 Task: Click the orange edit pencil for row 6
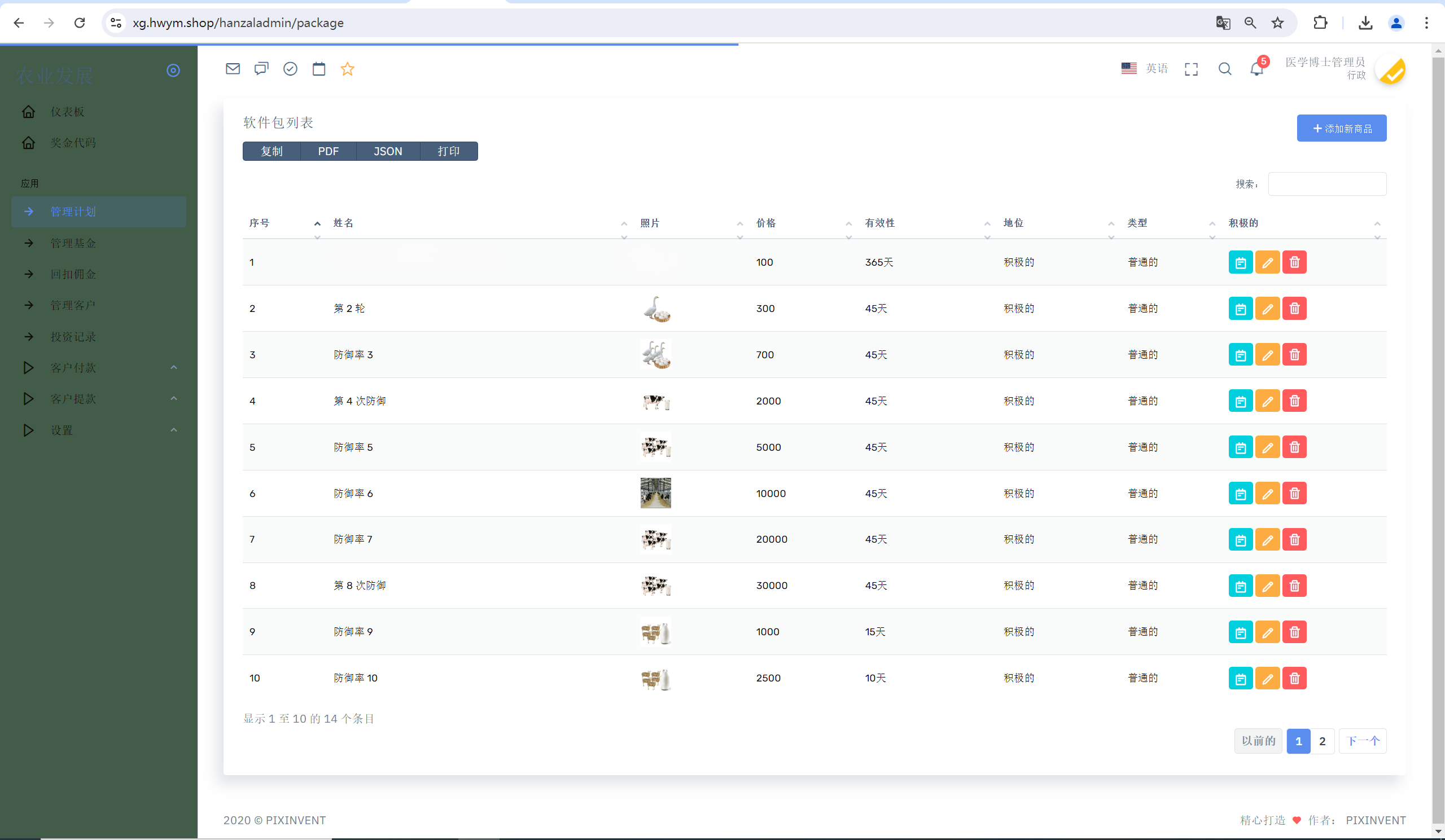pyautogui.click(x=1267, y=494)
